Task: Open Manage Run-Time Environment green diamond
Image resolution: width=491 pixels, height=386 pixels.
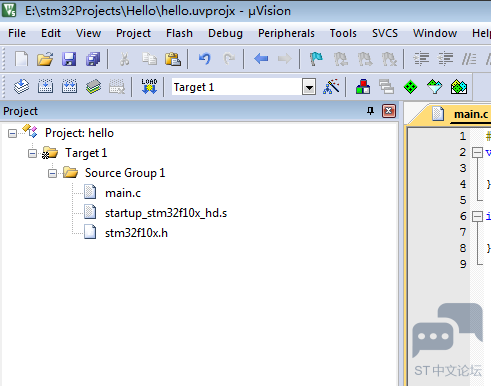Action: 410,87
